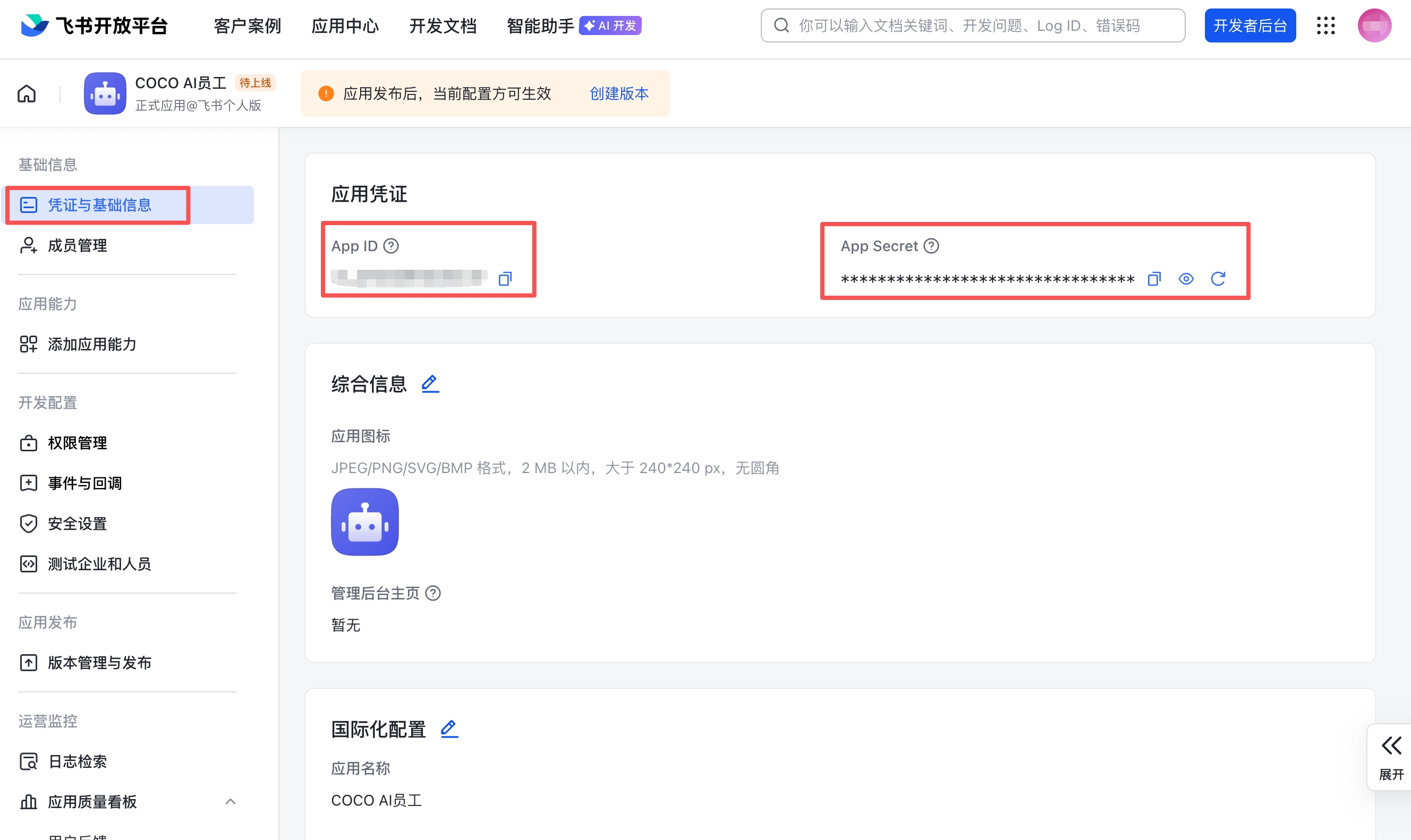Open the 管理后台主页 help tooltip
The height and width of the screenshot is (840, 1411).
tap(433, 593)
